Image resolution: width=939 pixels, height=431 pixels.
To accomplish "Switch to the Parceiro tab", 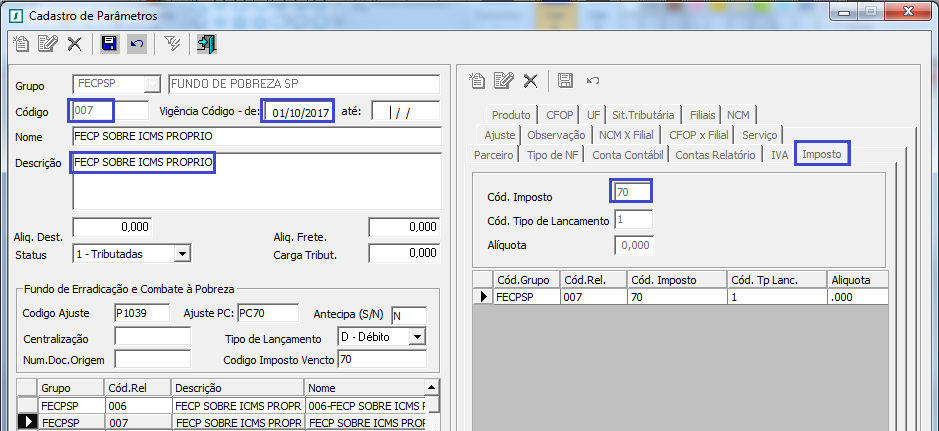I will tap(494, 155).
